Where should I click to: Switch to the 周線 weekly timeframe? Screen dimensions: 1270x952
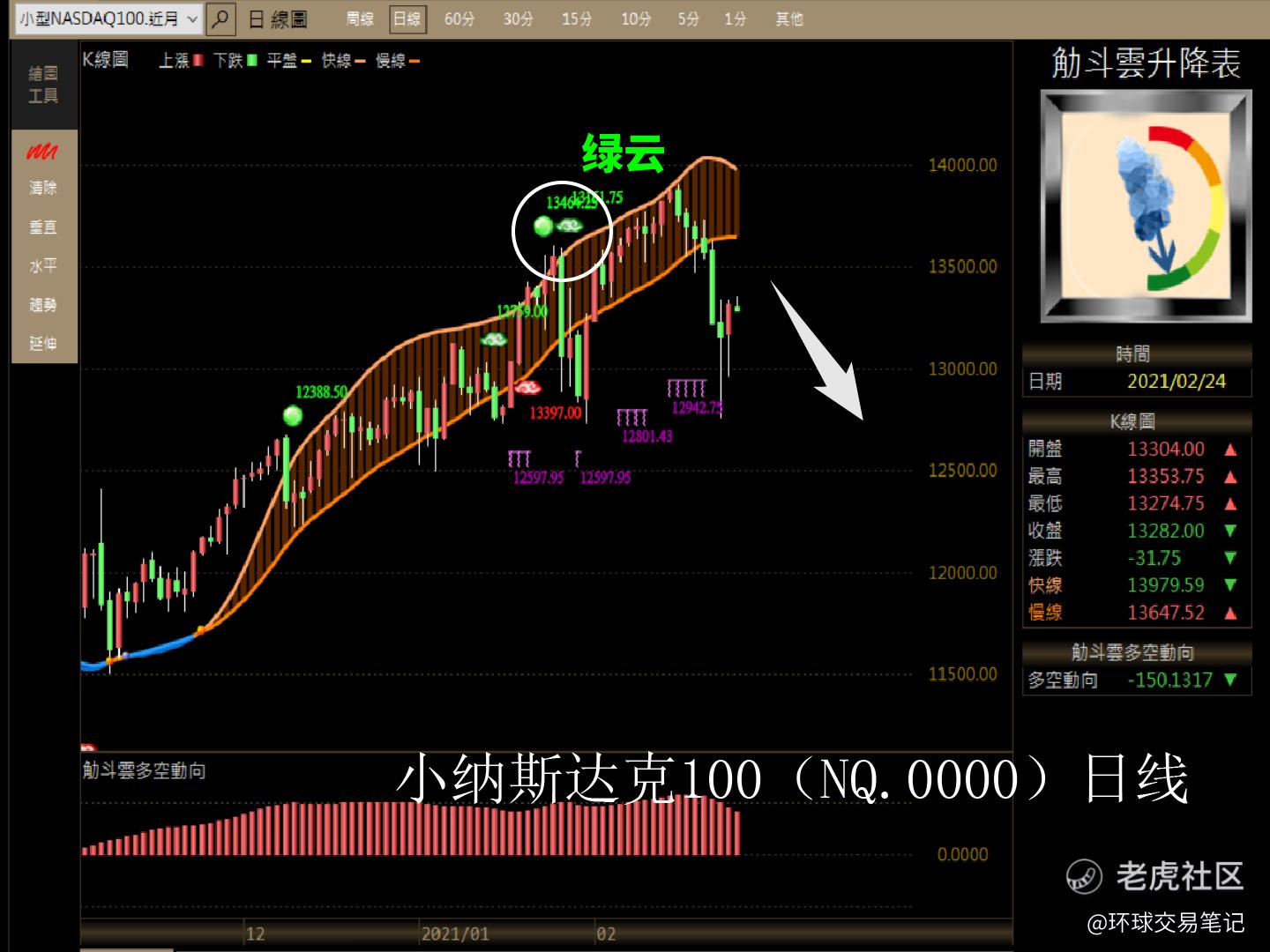(360, 19)
